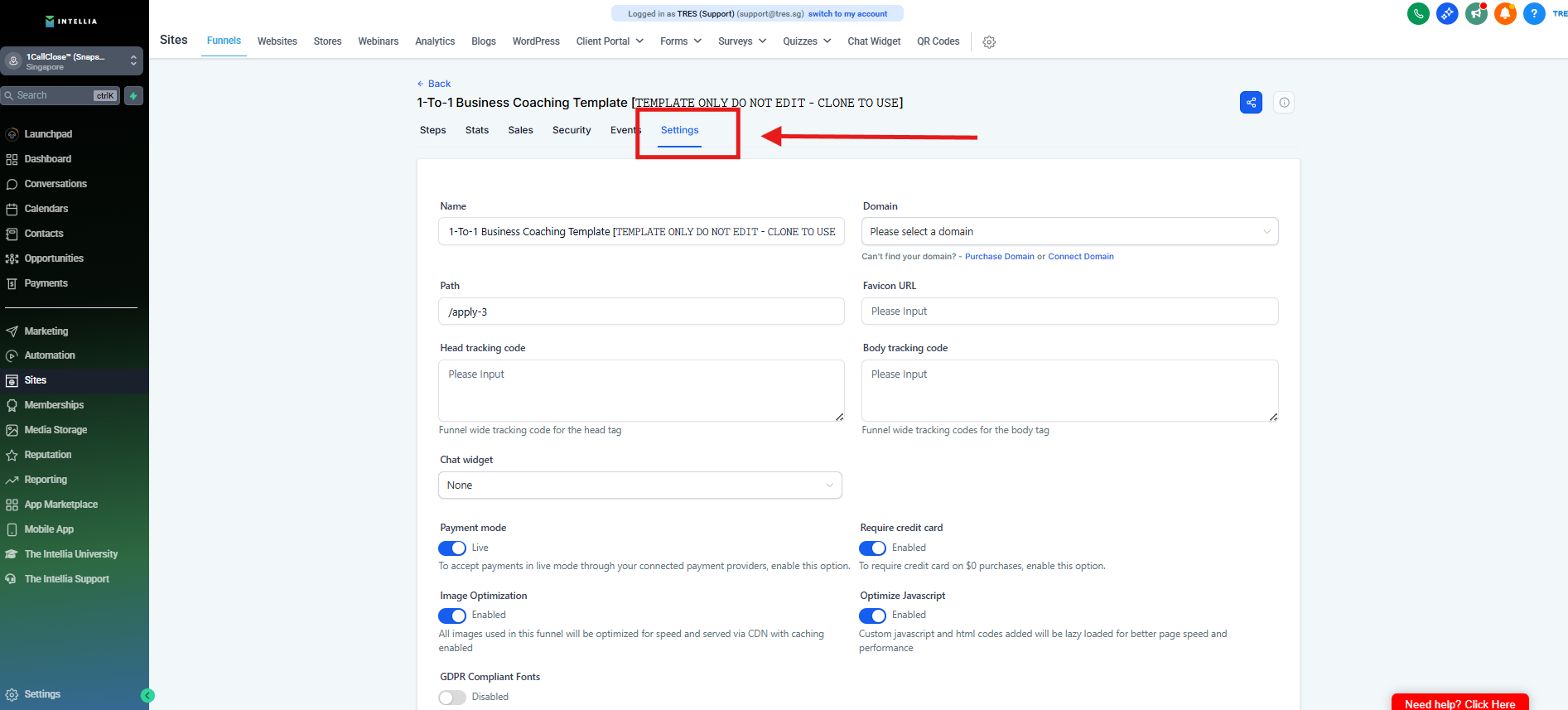Expand the Forms dropdown menu
This screenshot has height=710, width=1568.
(681, 41)
